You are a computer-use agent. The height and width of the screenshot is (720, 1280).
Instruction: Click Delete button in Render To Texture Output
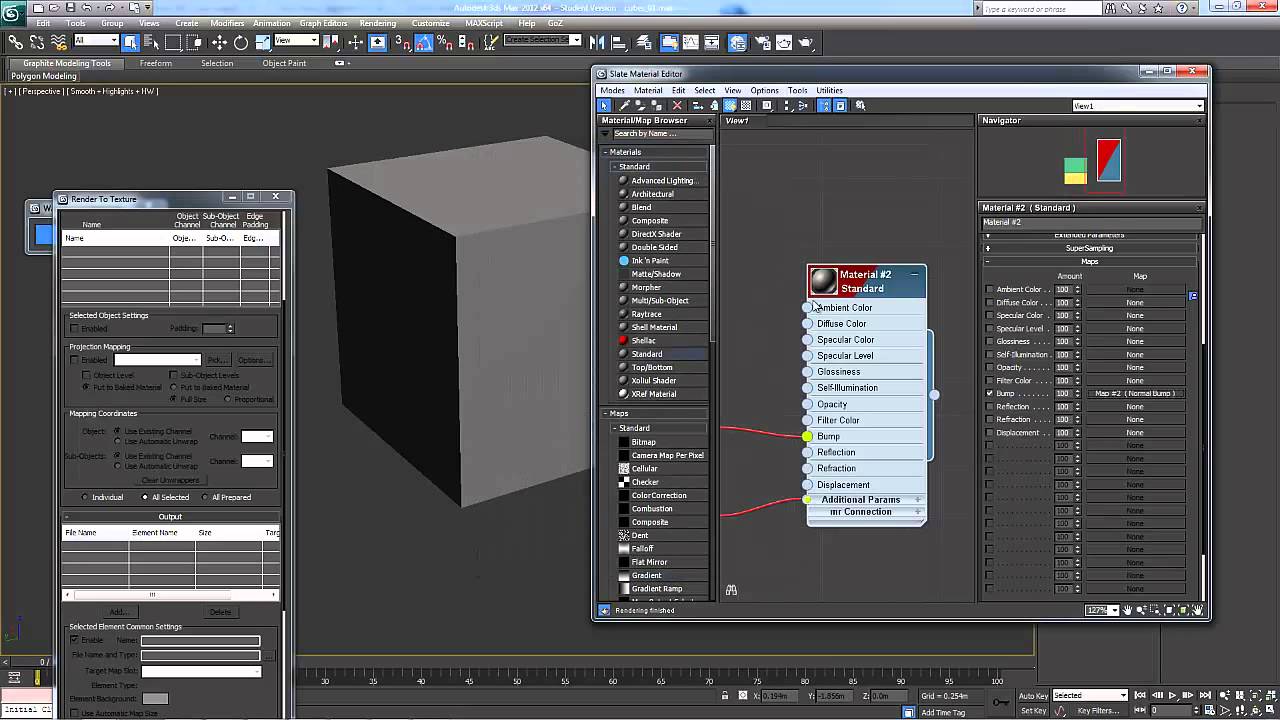click(220, 612)
